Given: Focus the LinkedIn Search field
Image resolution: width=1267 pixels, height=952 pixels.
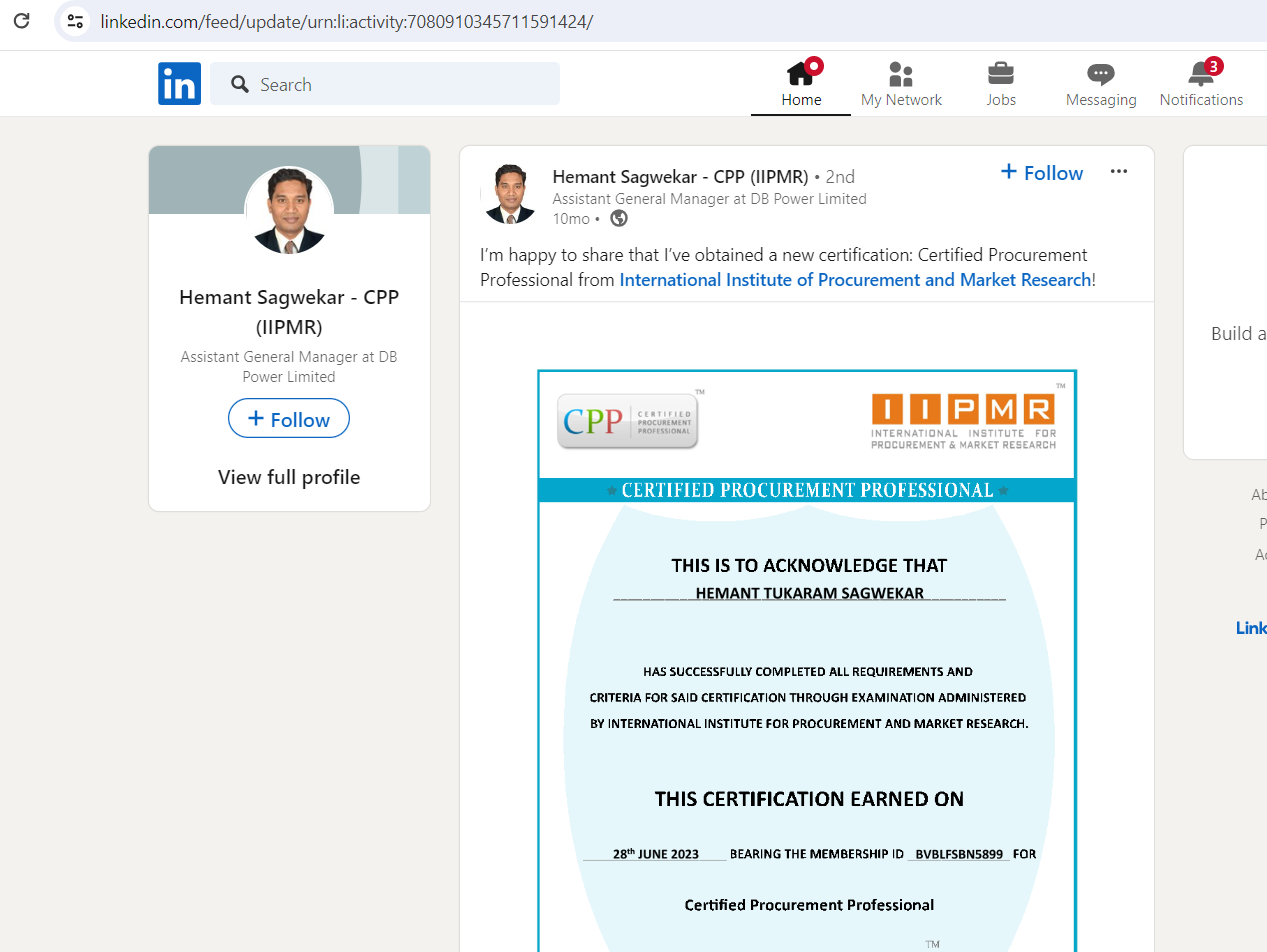Looking at the screenshot, I should point(385,84).
